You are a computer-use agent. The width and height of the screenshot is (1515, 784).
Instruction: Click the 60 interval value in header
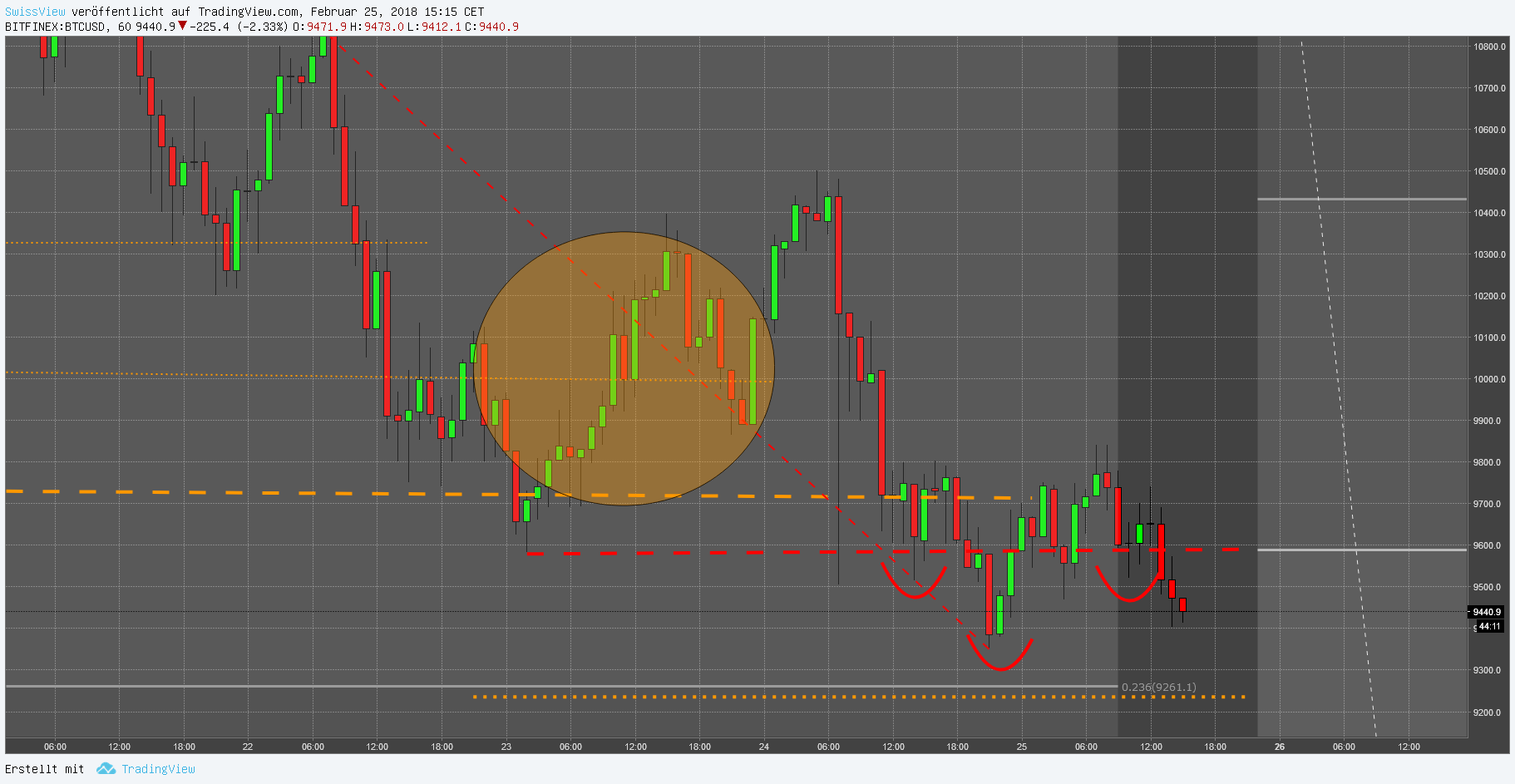click(125, 27)
